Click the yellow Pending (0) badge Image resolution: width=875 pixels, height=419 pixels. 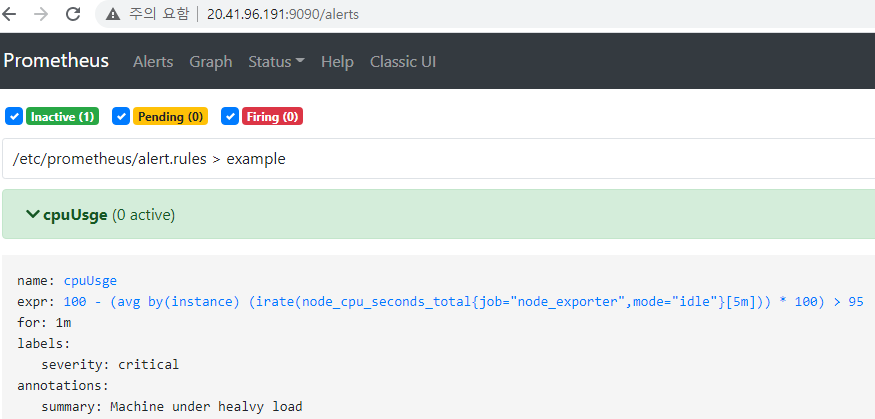(x=170, y=117)
